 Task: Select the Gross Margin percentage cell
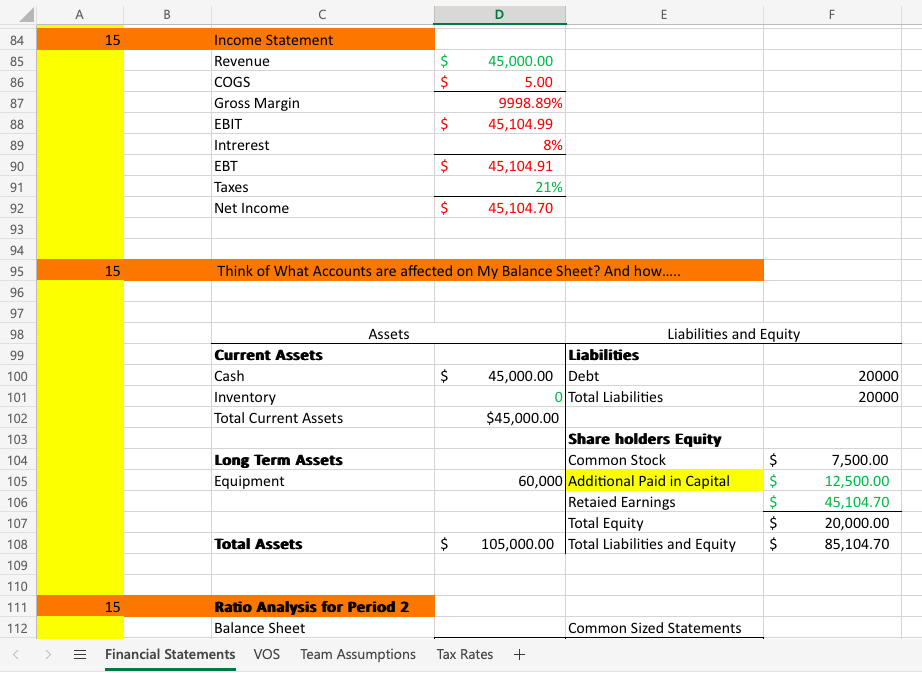click(x=499, y=103)
